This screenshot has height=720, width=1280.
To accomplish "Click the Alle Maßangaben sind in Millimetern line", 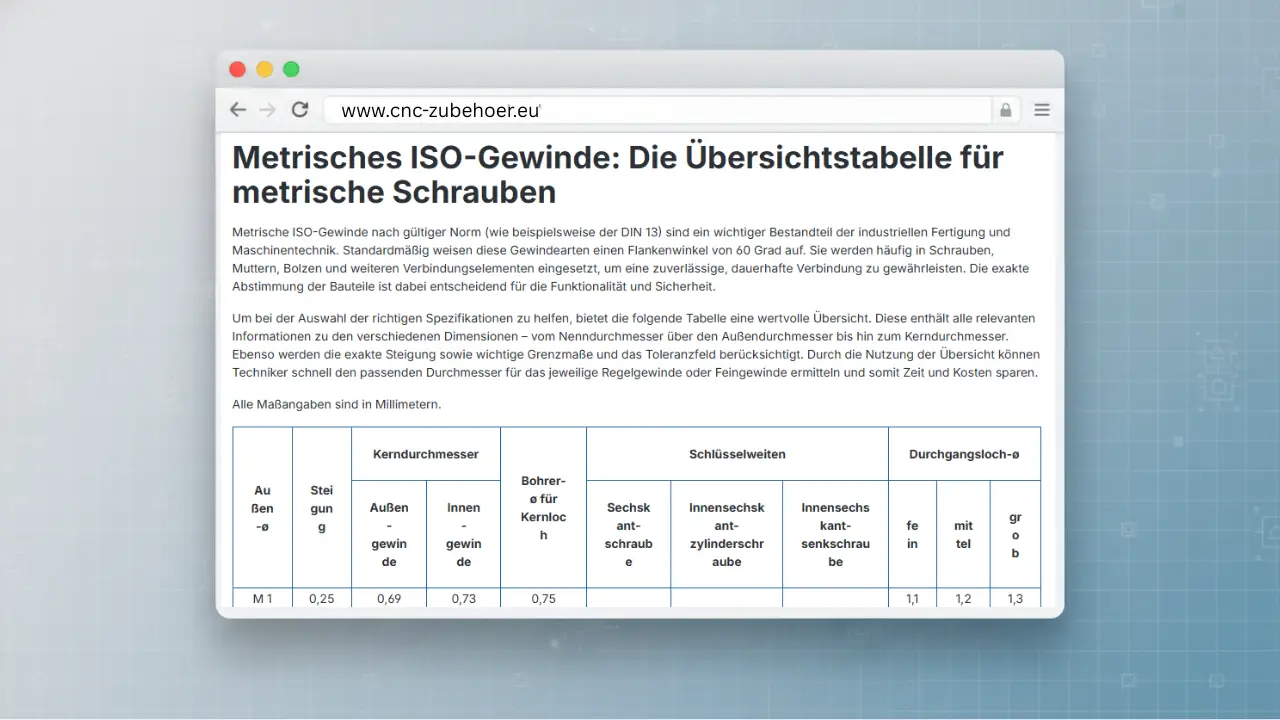I will pyautogui.click(x=336, y=405).
